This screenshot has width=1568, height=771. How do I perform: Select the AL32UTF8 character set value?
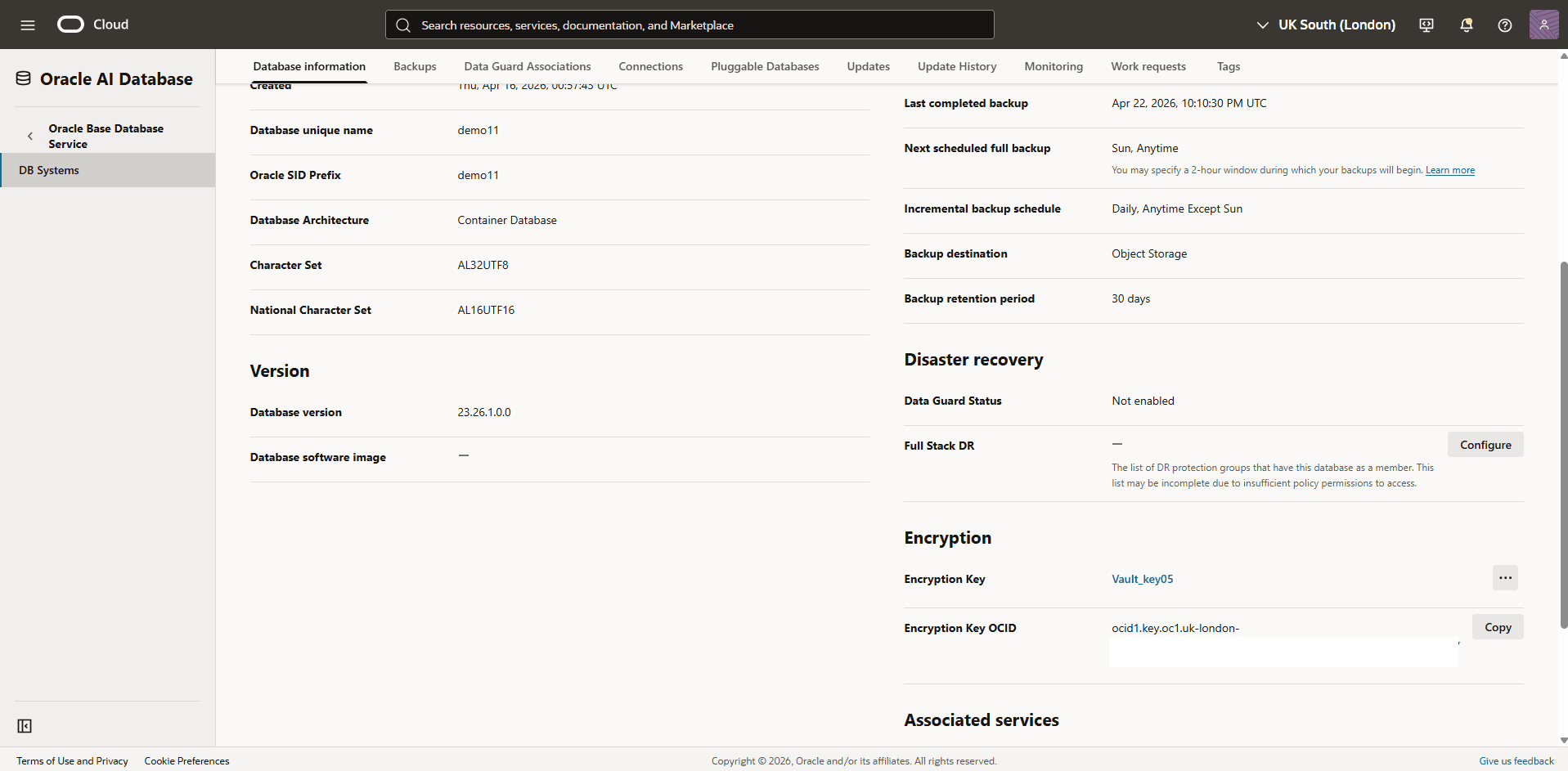(x=483, y=265)
